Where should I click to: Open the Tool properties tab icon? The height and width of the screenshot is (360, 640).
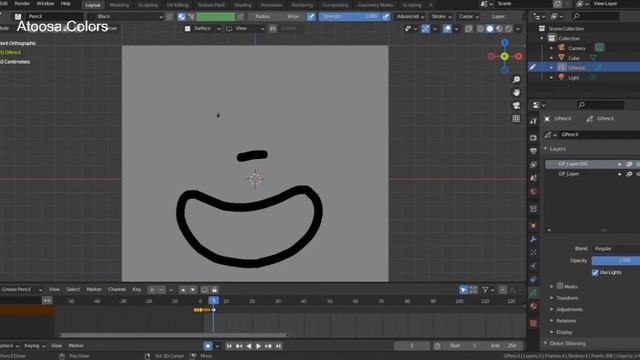(x=533, y=121)
